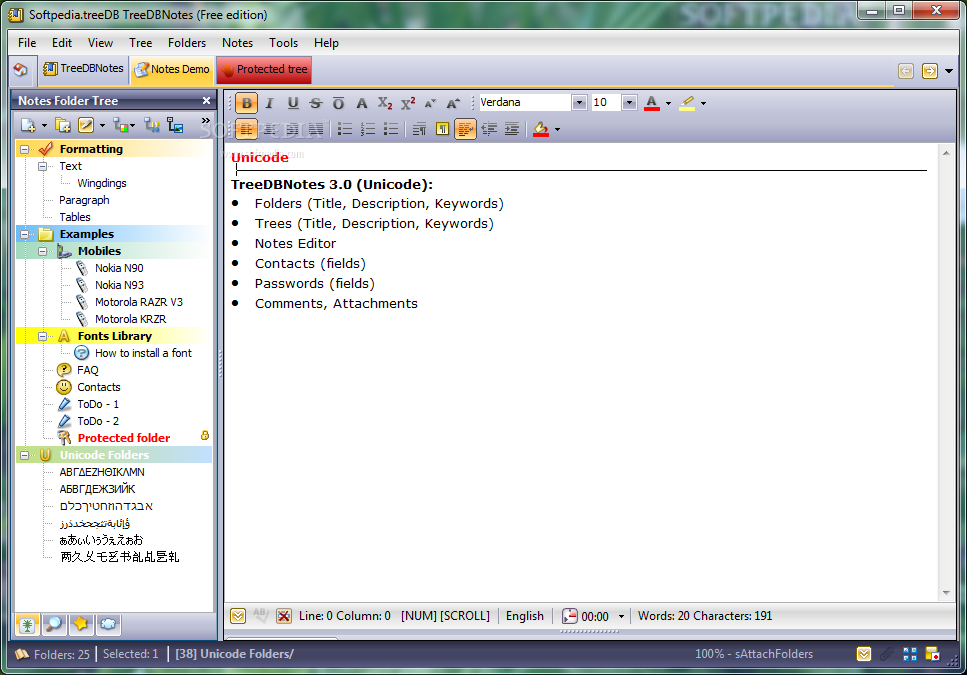Image resolution: width=967 pixels, height=675 pixels.
Task: Show paragraph marks with the pilcrow icon
Action: click(x=442, y=129)
